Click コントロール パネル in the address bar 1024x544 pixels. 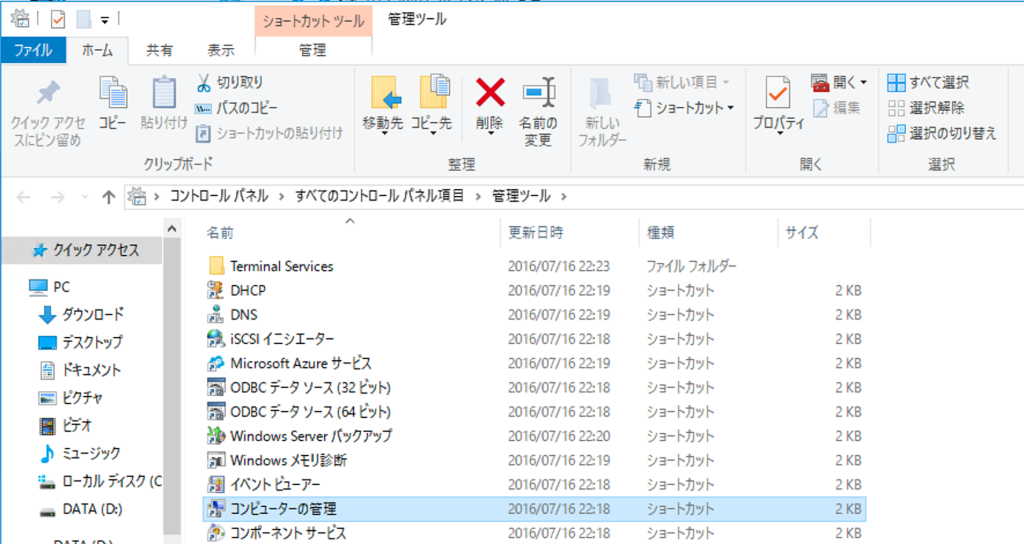pos(219,196)
